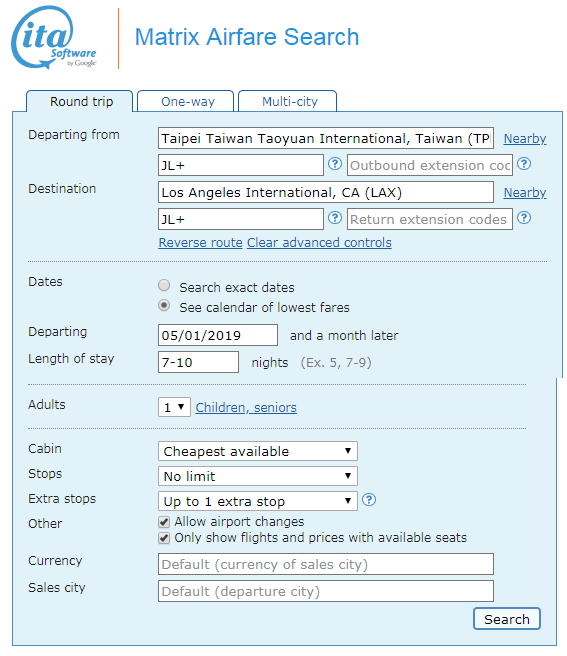Open help for return routing codes

point(334,218)
